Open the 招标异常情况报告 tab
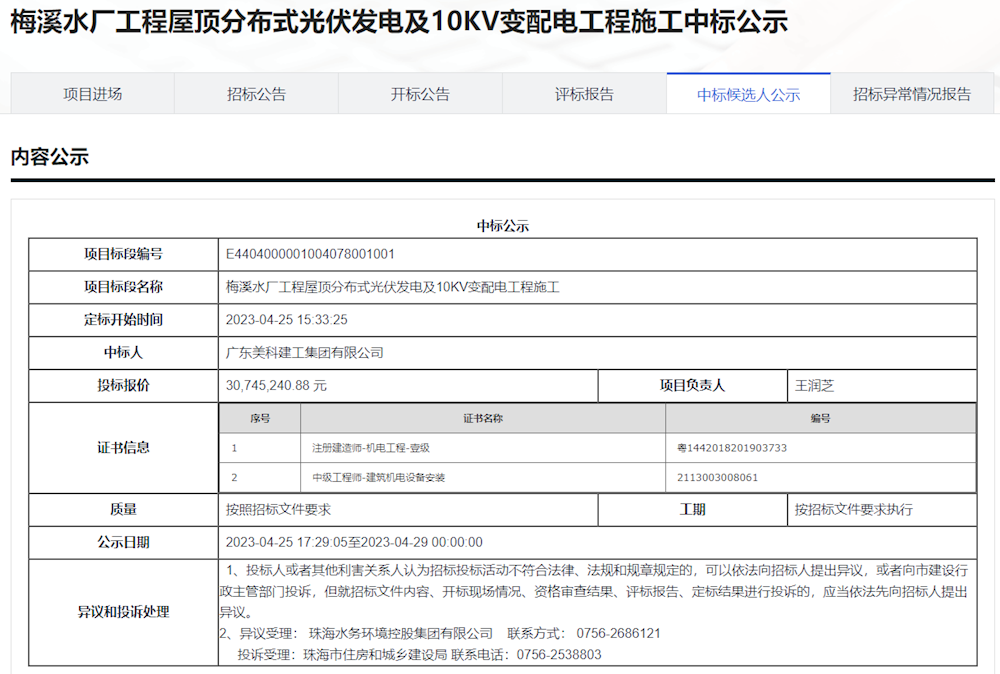Viewport: 1000px width, 674px height. pos(911,93)
